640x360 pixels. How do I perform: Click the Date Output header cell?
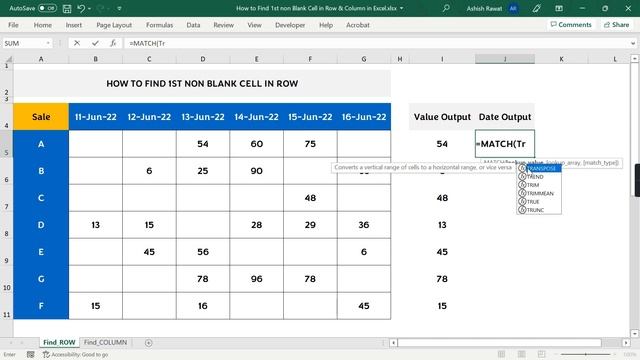coord(505,117)
